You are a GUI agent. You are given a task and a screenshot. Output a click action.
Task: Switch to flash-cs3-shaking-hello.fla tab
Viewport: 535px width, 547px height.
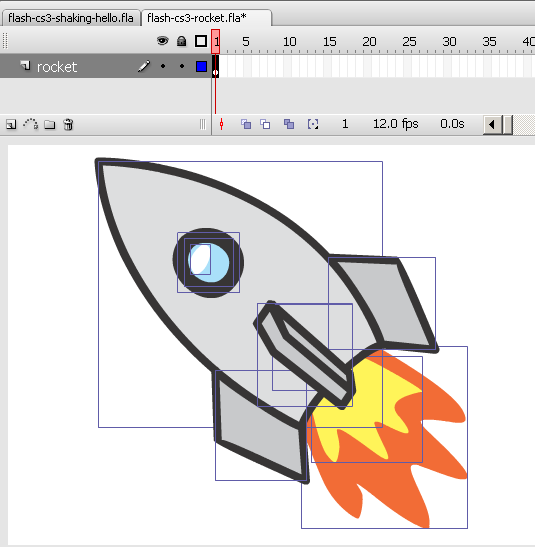click(x=71, y=18)
